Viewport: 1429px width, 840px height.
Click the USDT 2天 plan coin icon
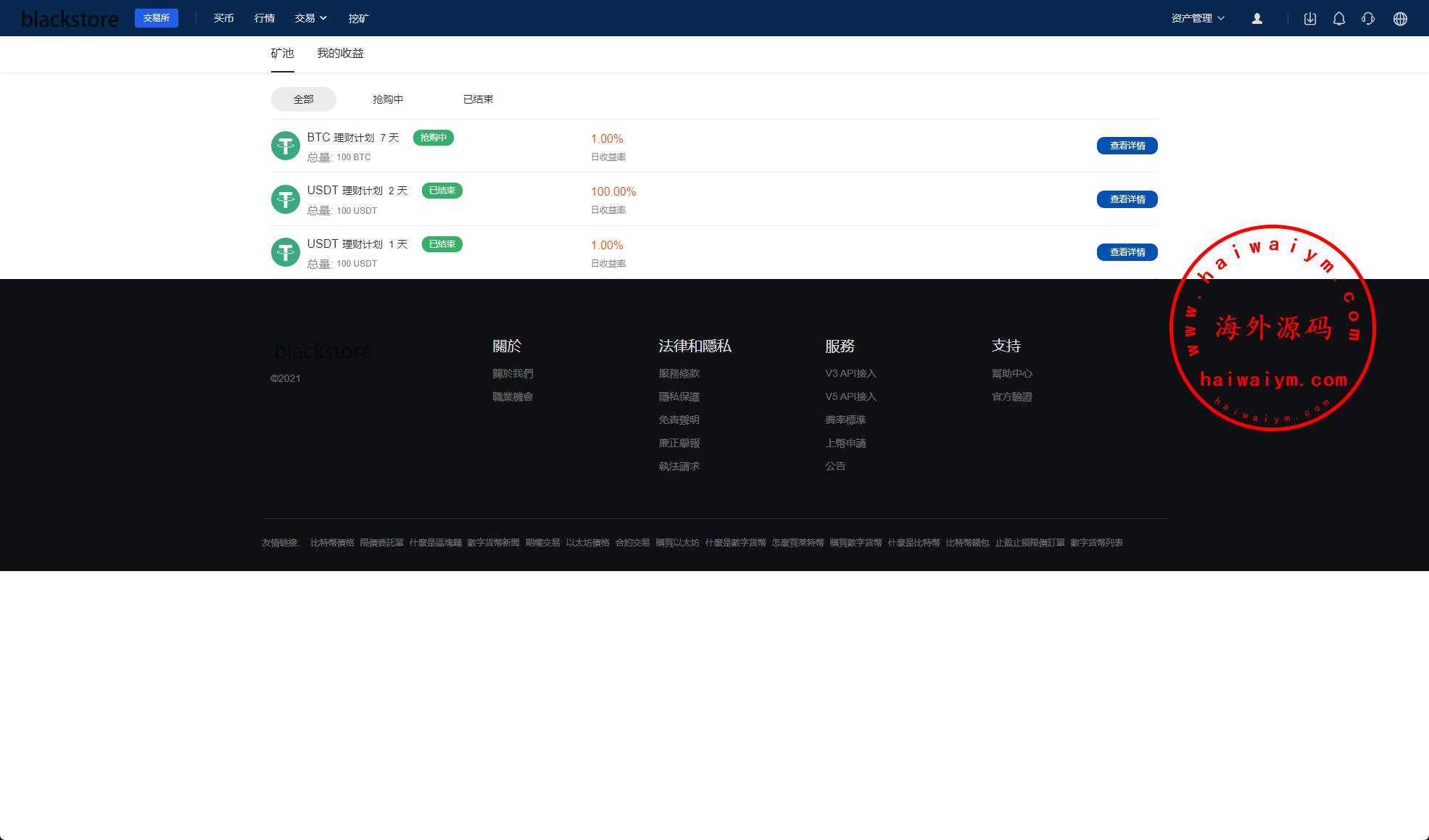[x=286, y=199]
